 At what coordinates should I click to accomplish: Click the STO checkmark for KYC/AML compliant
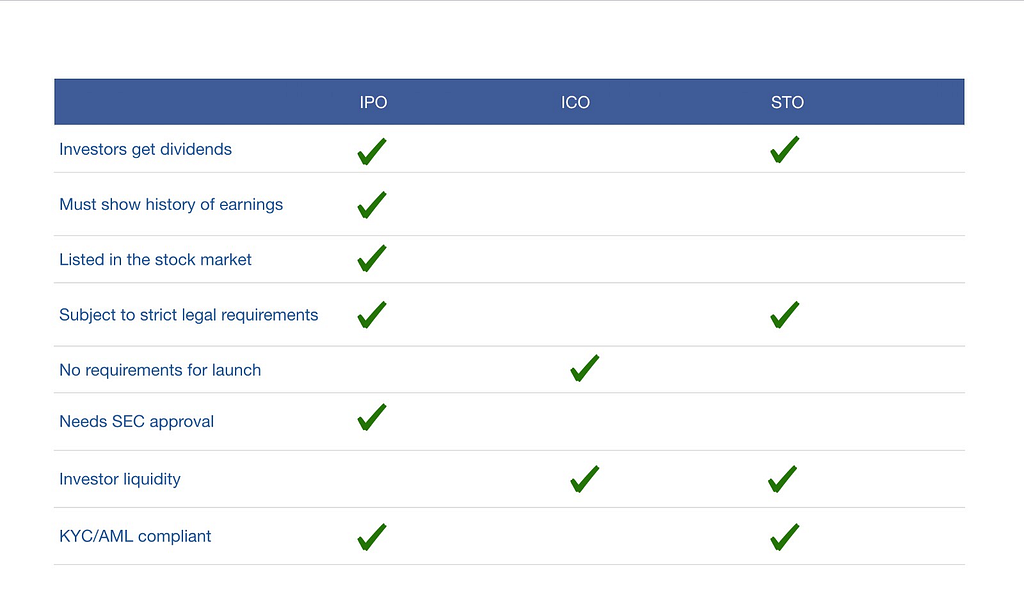(784, 537)
